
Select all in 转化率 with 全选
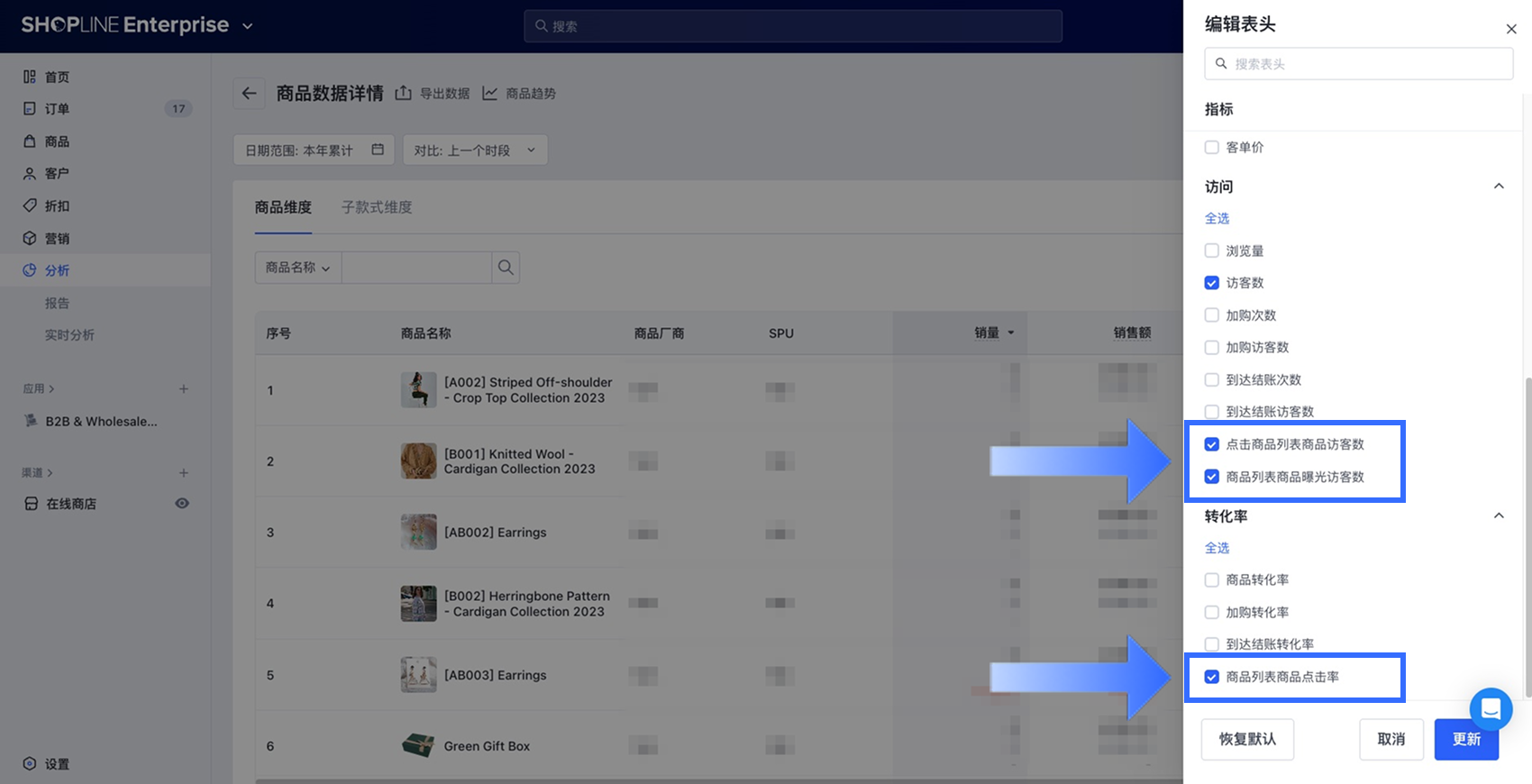[x=1217, y=548]
